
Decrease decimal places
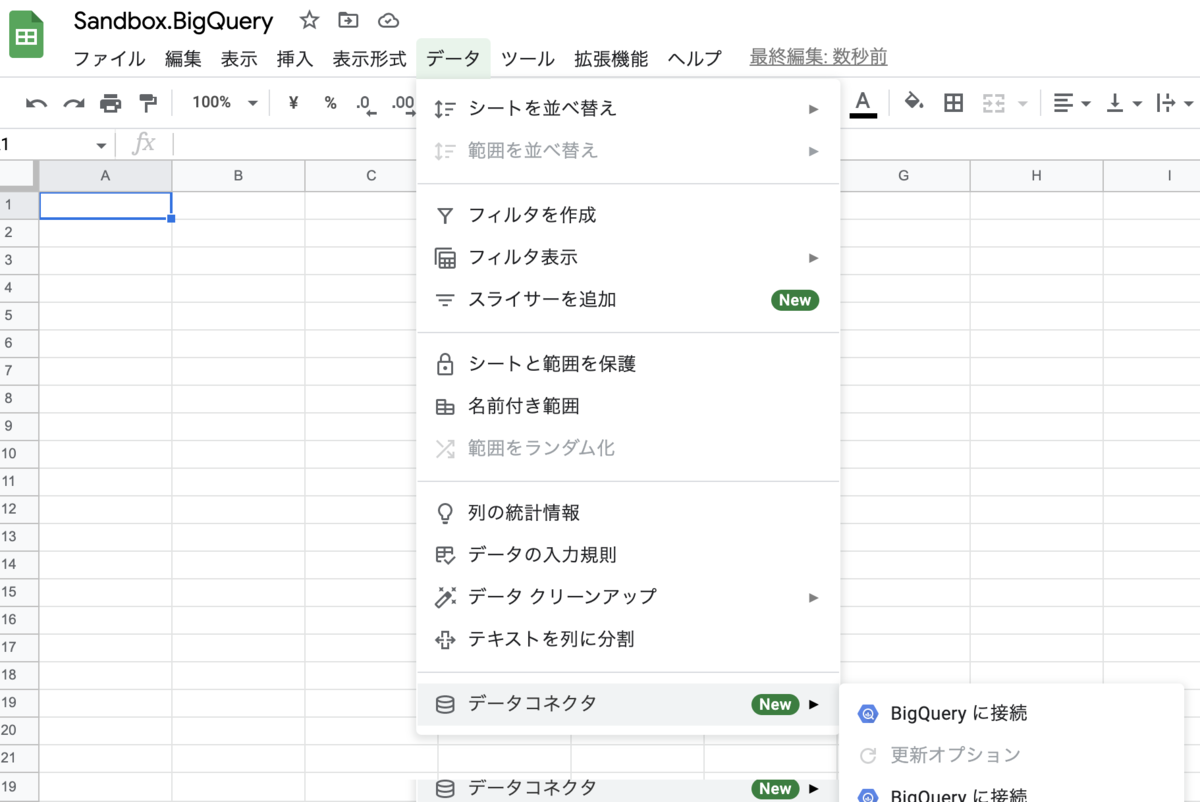(x=365, y=103)
